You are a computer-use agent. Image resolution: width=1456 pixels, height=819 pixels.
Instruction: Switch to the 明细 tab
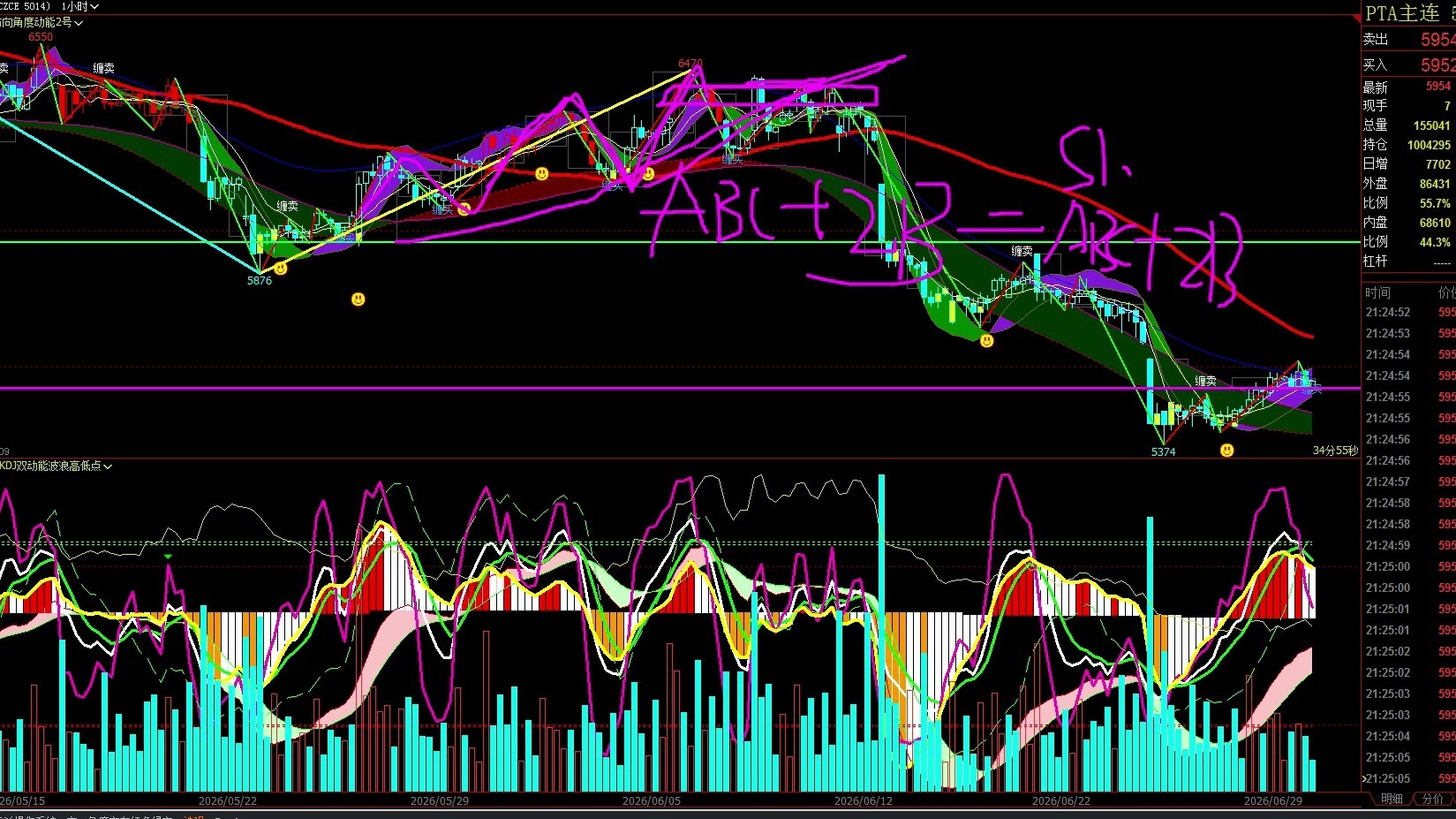point(1392,799)
